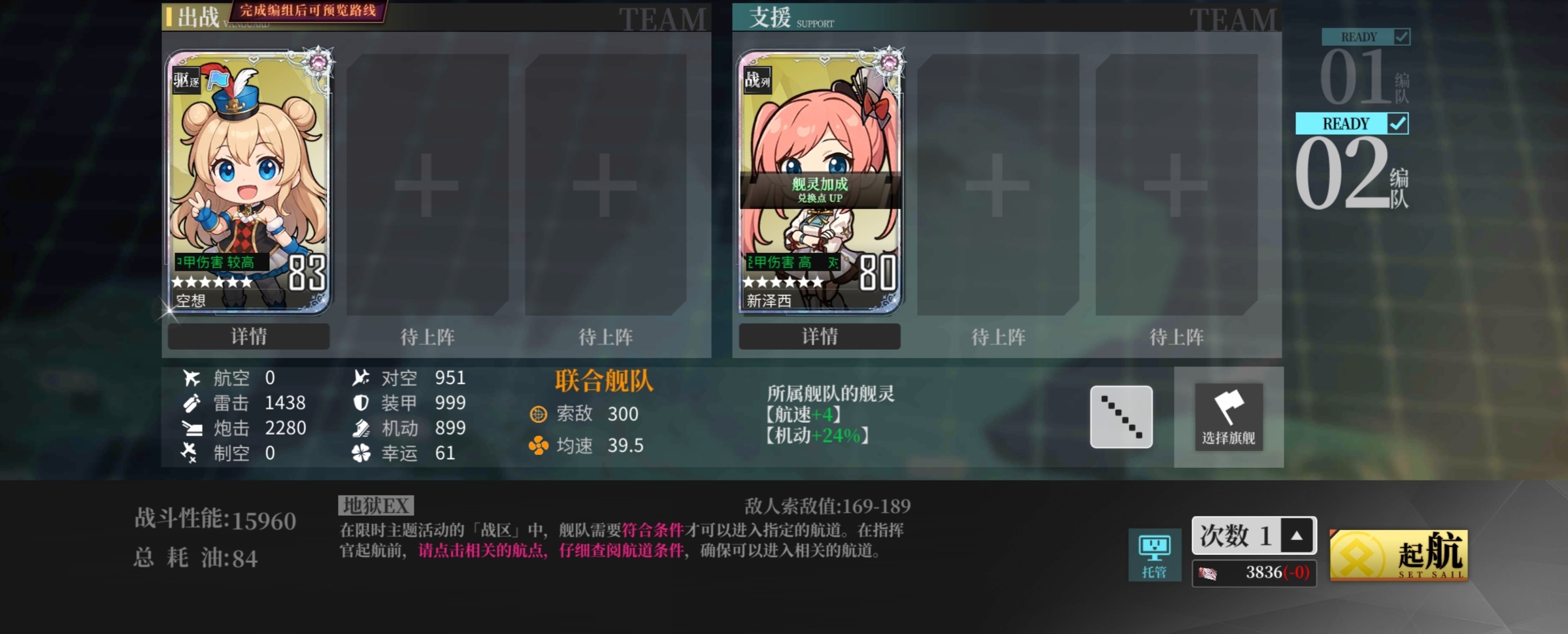Click the 战列 battleship class badge on 新泽西 card
The image size is (1568, 634).
pyautogui.click(x=758, y=80)
